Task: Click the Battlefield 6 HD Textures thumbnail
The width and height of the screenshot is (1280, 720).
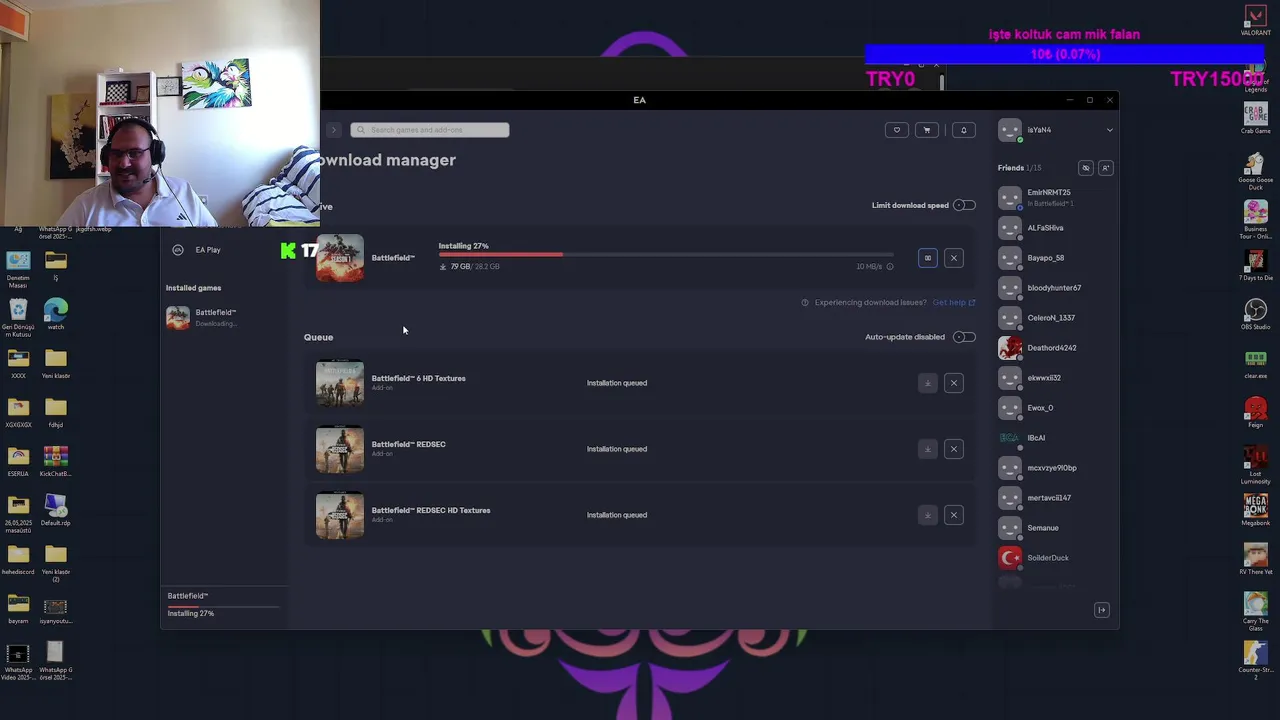Action: (x=340, y=383)
